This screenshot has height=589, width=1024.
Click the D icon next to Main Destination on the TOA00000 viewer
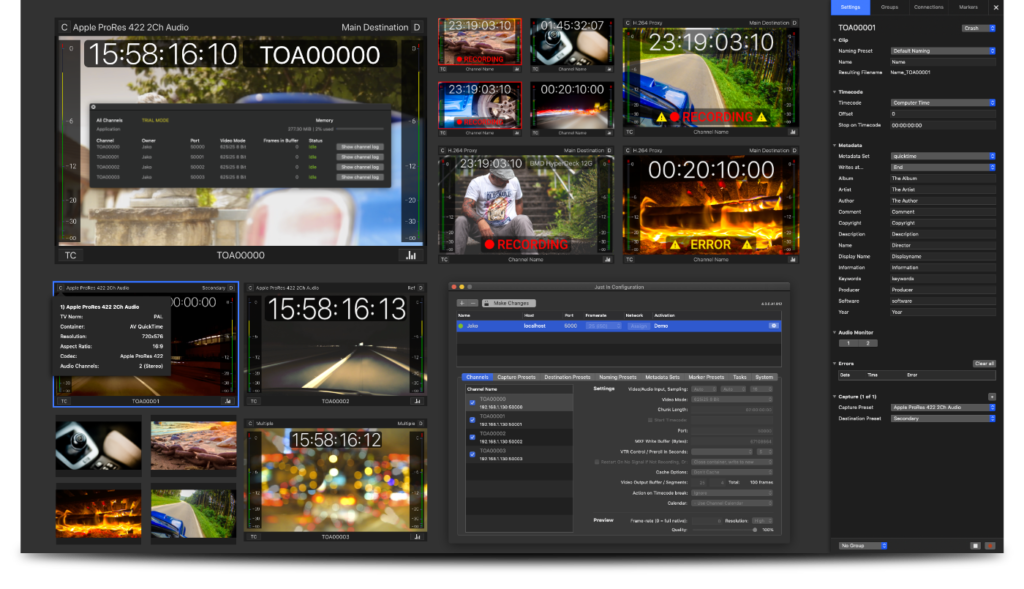[417, 27]
